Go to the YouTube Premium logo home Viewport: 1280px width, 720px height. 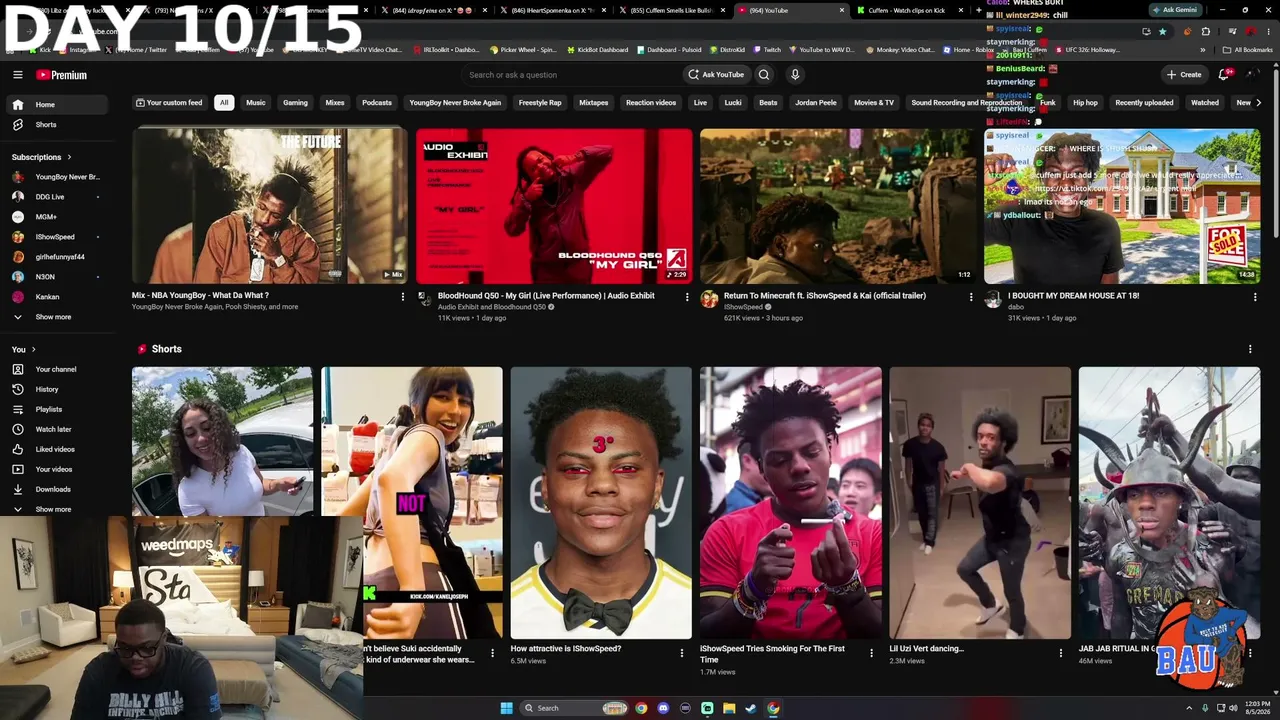click(x=62, y=75)
